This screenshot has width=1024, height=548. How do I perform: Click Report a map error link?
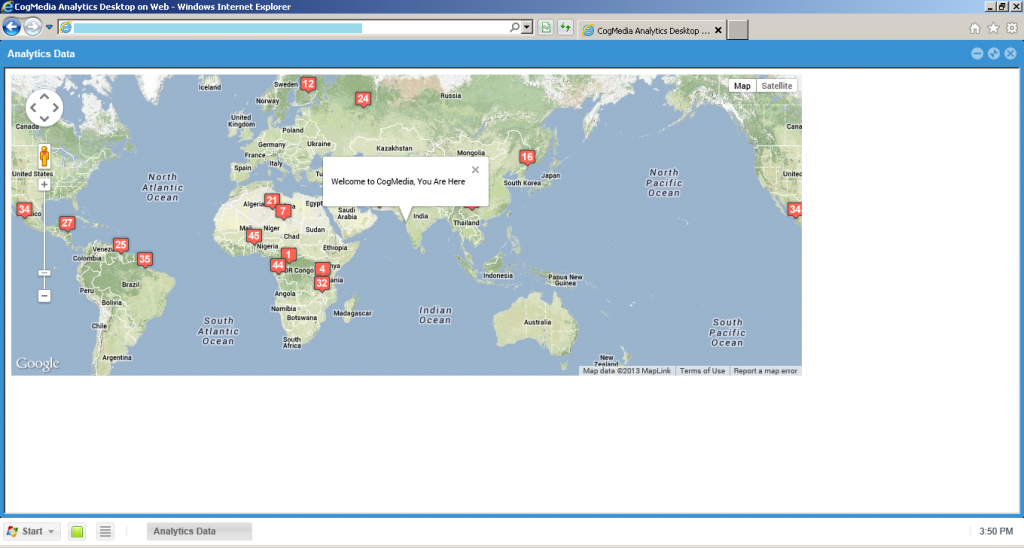(x=765, y=371)
